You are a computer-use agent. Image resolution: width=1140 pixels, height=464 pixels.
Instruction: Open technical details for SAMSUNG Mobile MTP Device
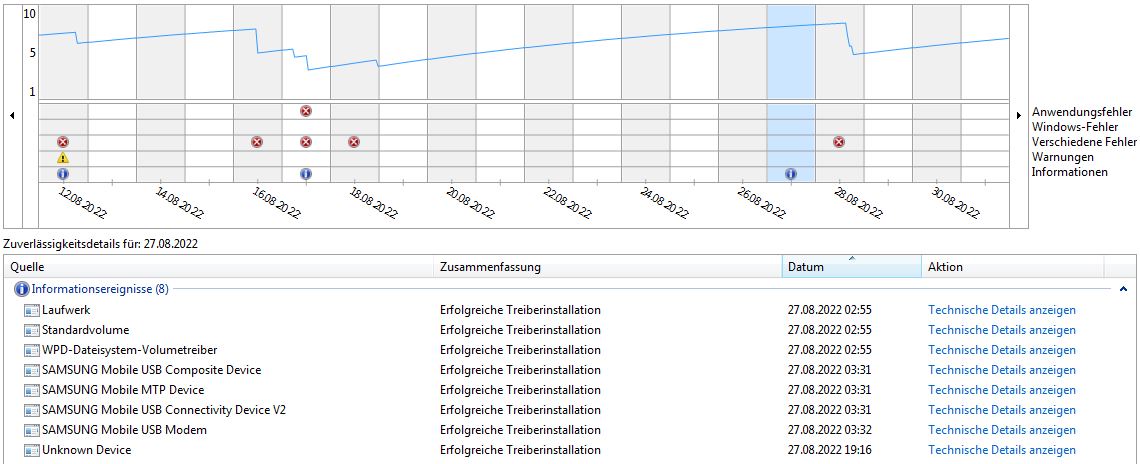pyautogui.click(x=1002, y=390)
